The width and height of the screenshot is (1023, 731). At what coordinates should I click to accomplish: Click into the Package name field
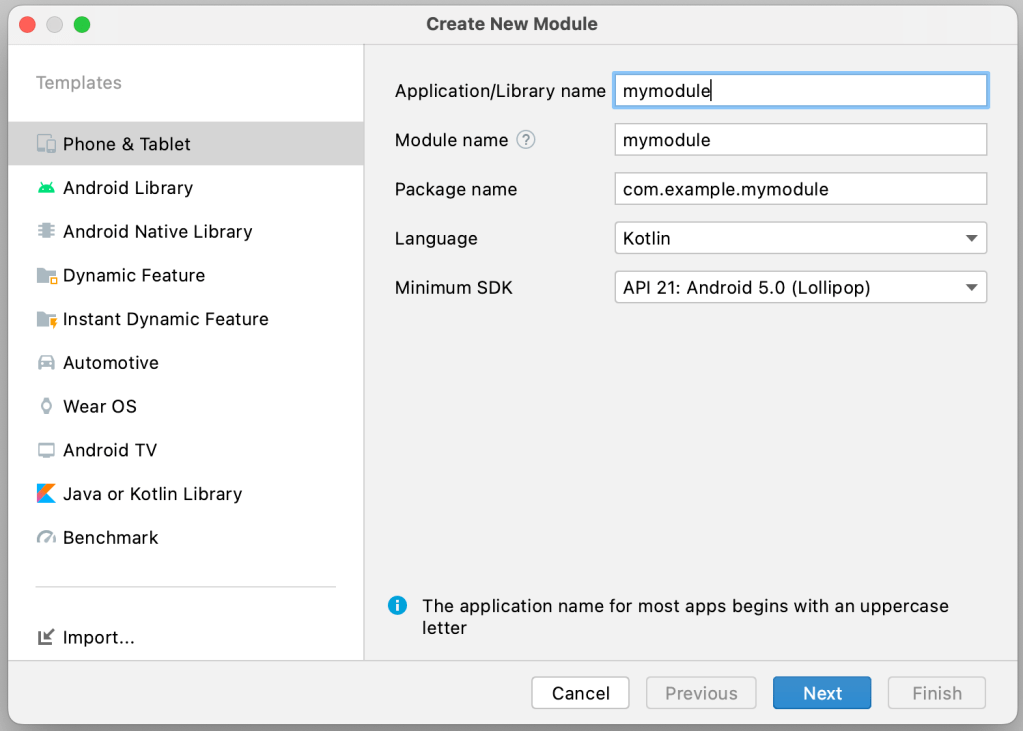[x=800, y=189]
